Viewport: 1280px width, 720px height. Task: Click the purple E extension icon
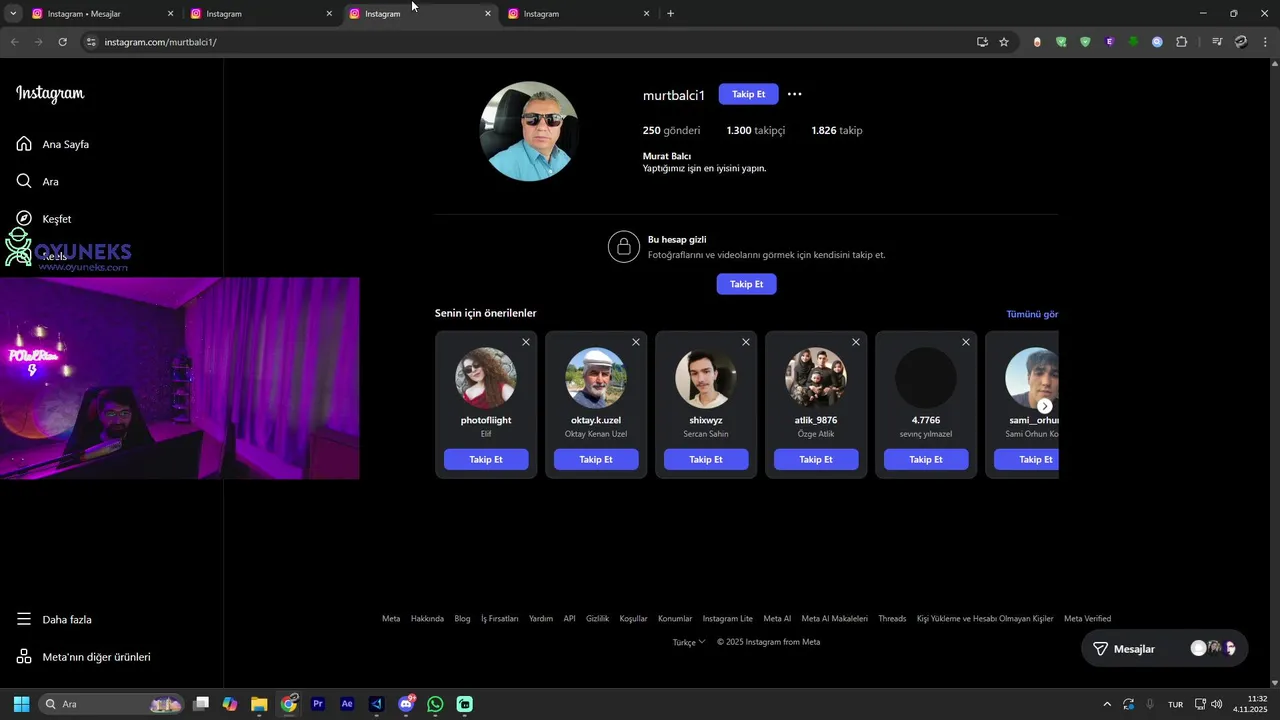point(1110,42)
